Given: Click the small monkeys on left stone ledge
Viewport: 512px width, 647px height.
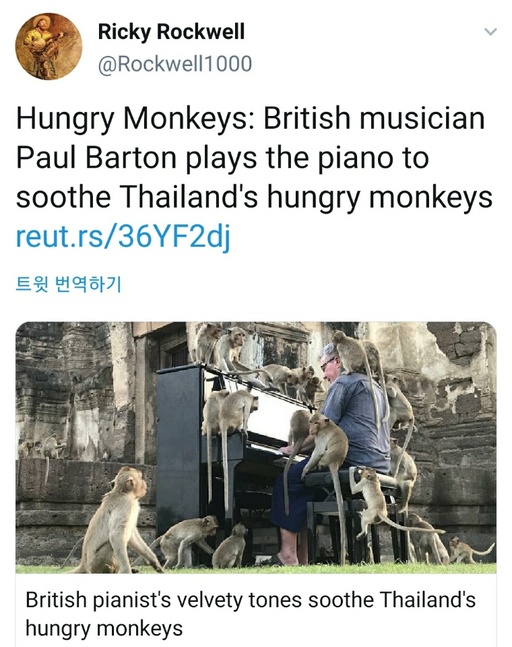Looking at the screenshot, I should point(42,447).
